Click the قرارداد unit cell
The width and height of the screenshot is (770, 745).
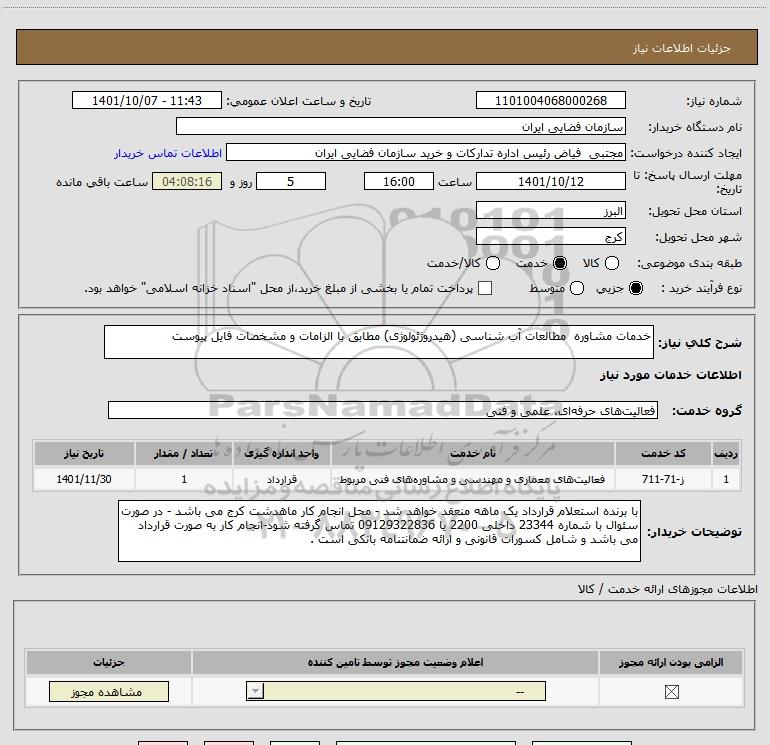click(282, 479)
